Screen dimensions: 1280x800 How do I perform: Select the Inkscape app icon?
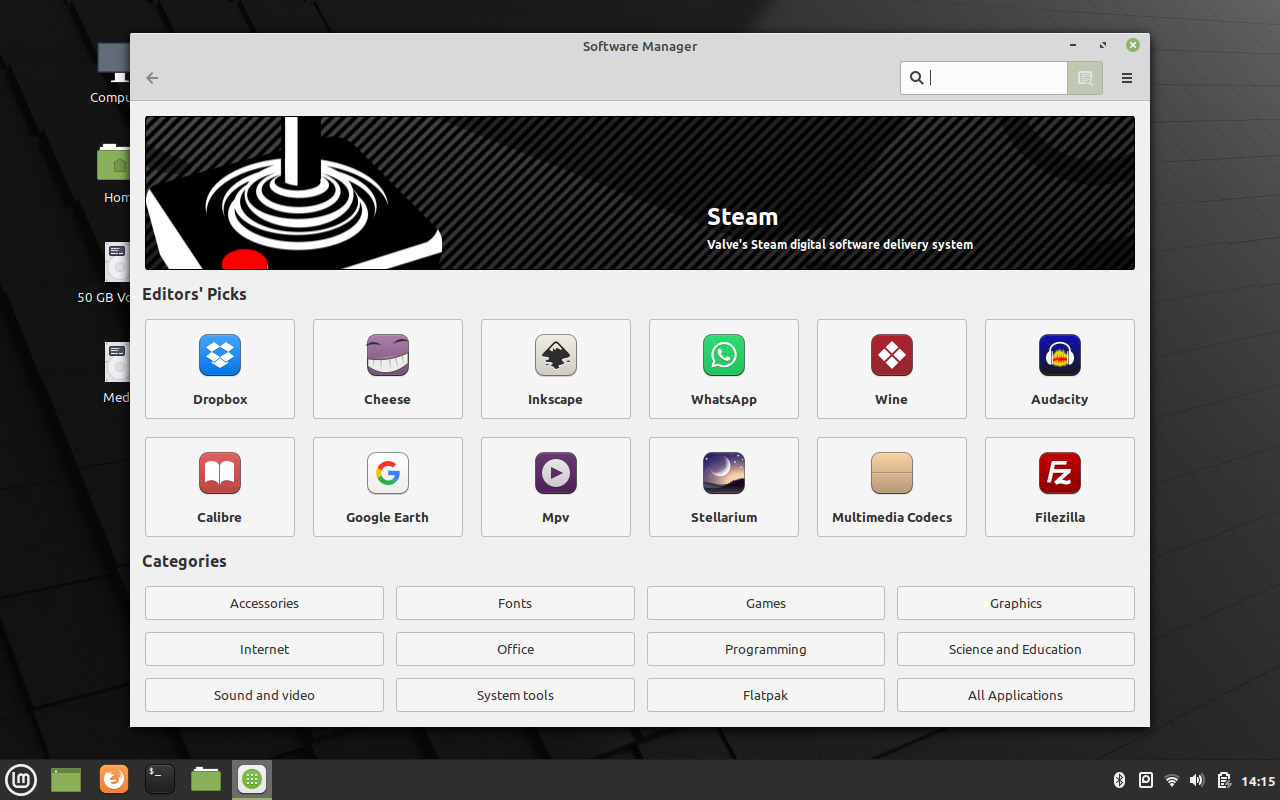555,355
